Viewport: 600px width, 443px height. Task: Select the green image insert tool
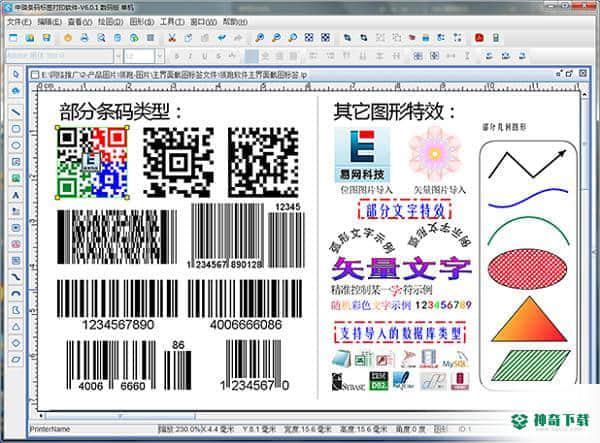(16, 178)
